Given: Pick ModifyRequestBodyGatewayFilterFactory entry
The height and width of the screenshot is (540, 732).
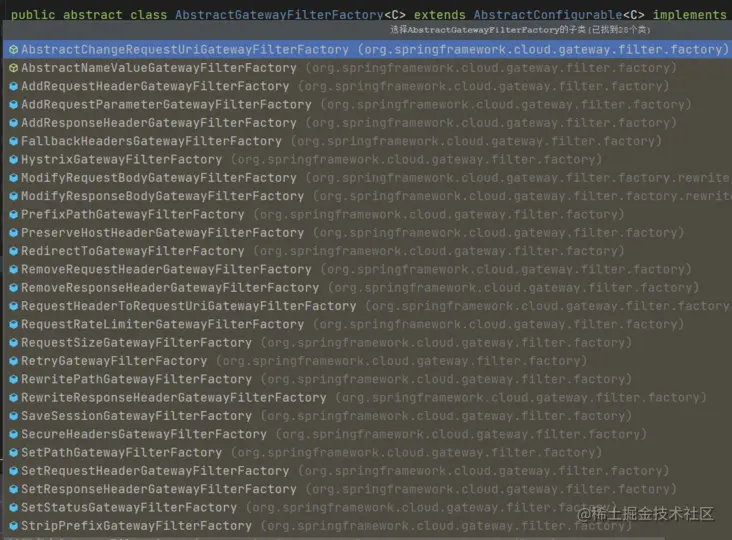Looking at the screenshot, I should click(x=367, y=178).
